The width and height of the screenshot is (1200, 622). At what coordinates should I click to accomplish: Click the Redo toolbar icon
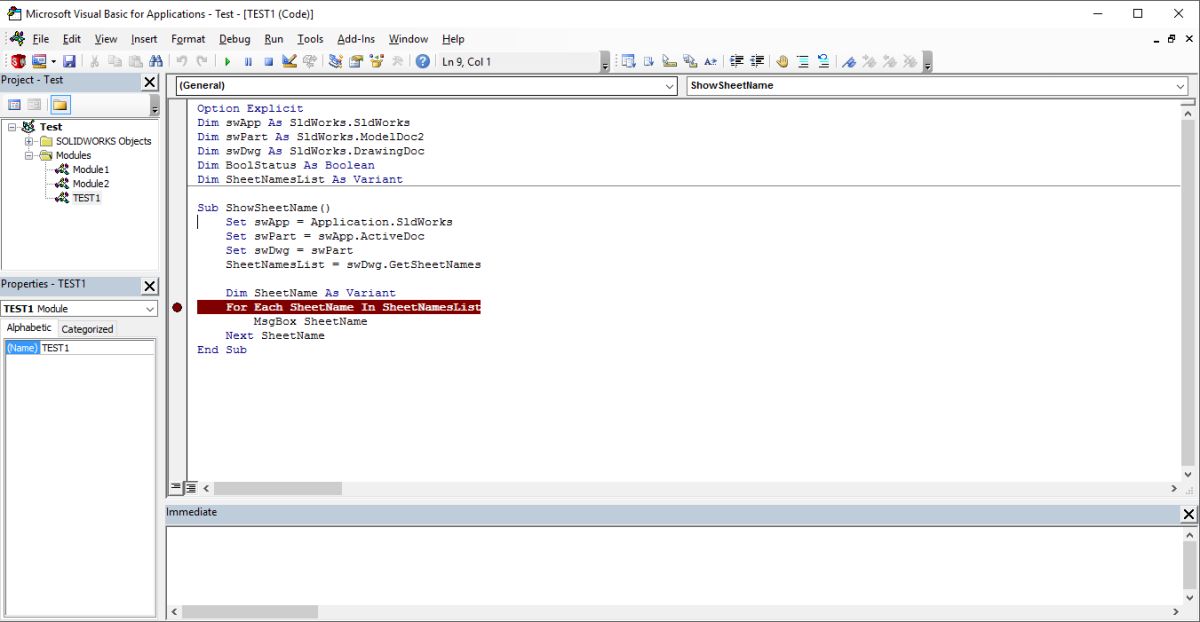[x=202, y=62]
